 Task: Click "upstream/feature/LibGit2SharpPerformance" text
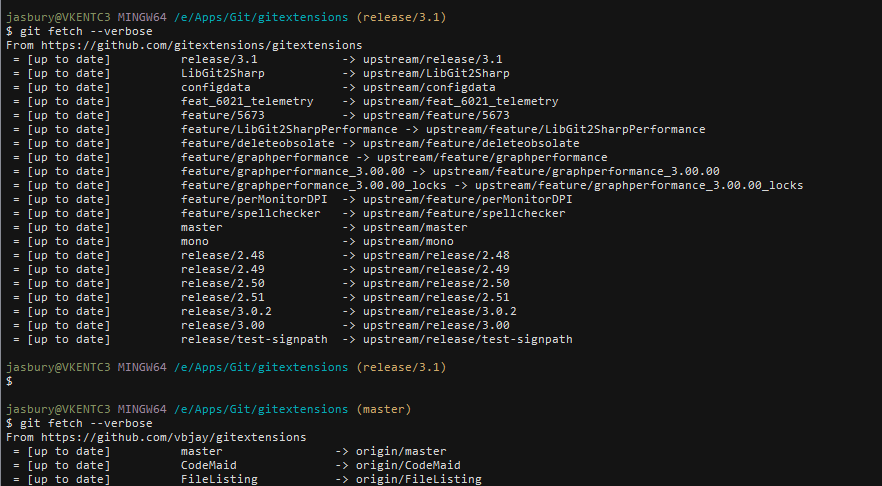coord(565,129)
